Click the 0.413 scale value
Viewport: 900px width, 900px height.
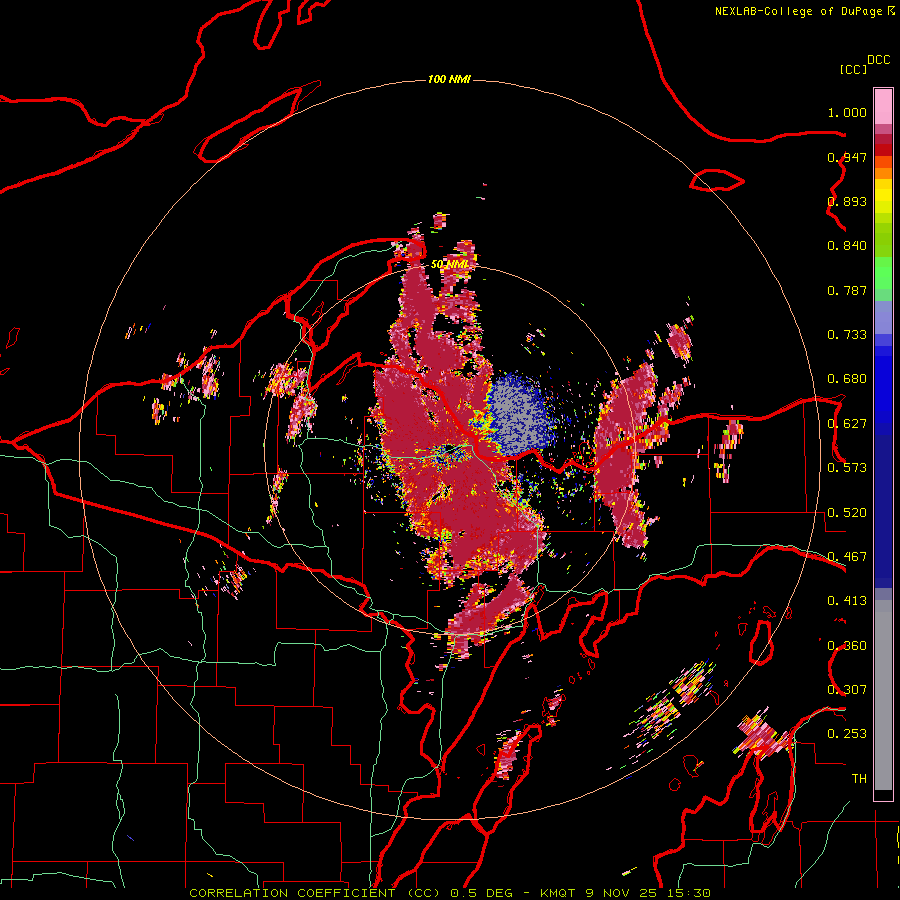point(847,601)
